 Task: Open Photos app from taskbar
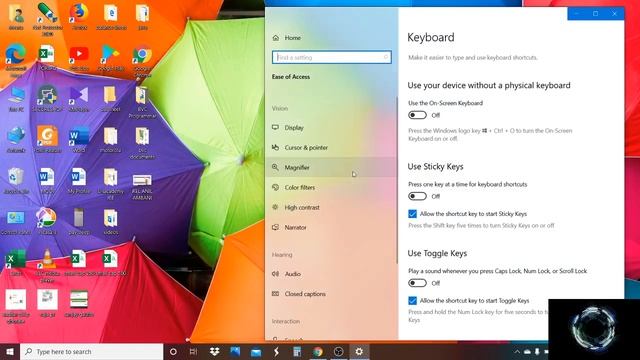coord(235,351)
